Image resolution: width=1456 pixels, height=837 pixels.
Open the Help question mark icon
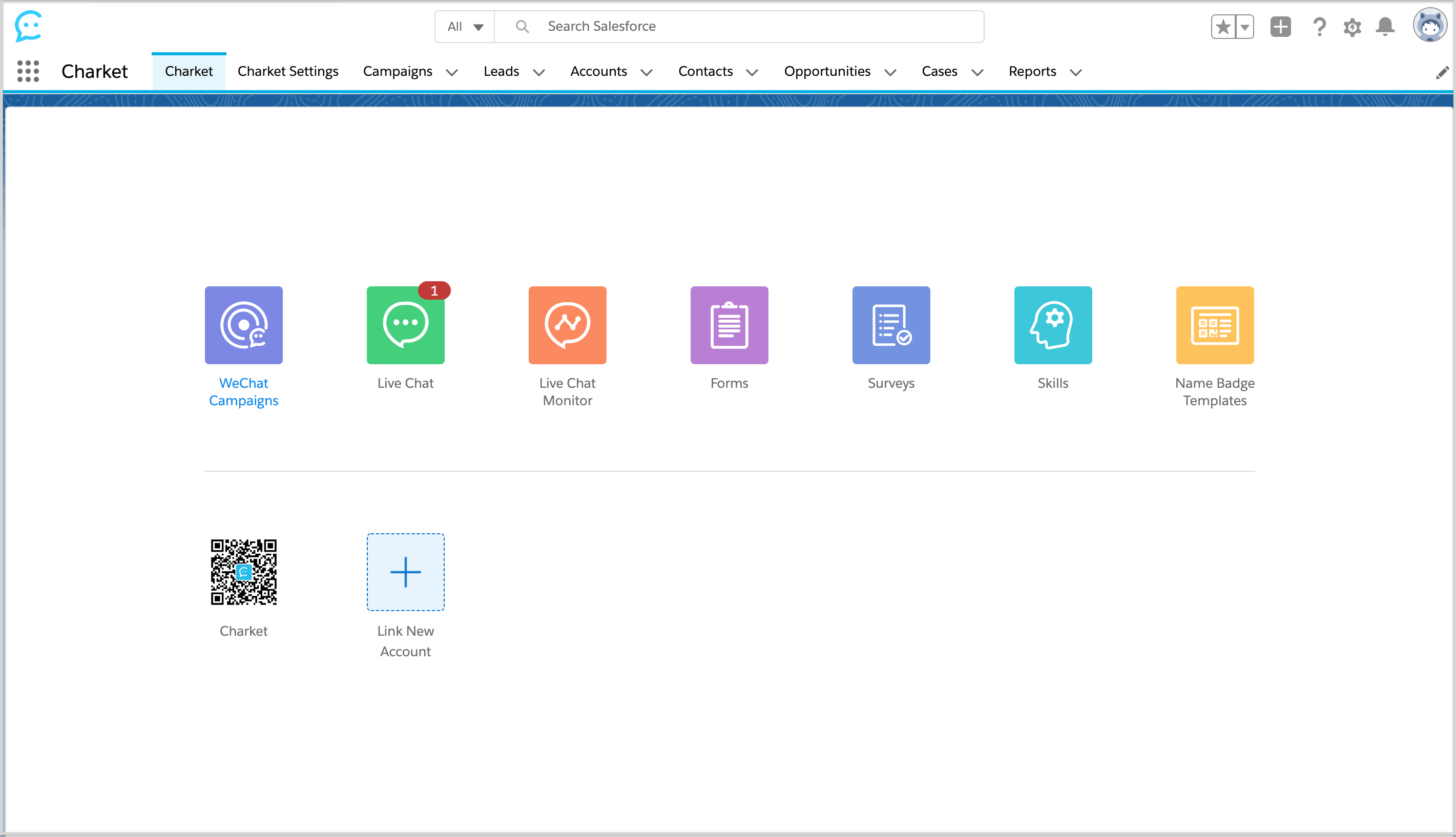click(1319, 27)
